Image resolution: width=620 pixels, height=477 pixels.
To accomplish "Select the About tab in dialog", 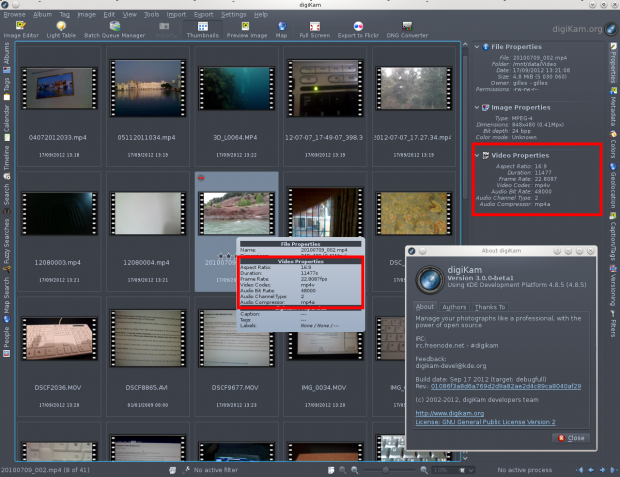I will [425, 307].
